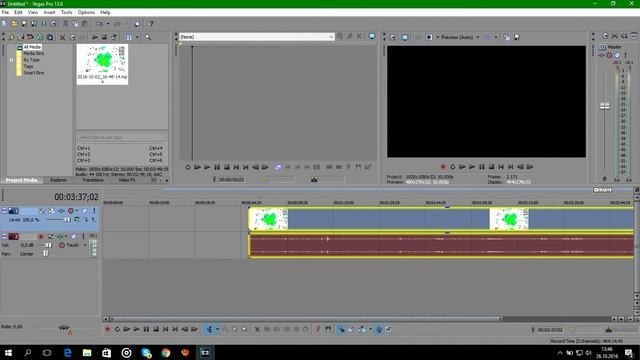
Task: Click the Undo arrow in main toolbar
Action: [x=99, y=24]
